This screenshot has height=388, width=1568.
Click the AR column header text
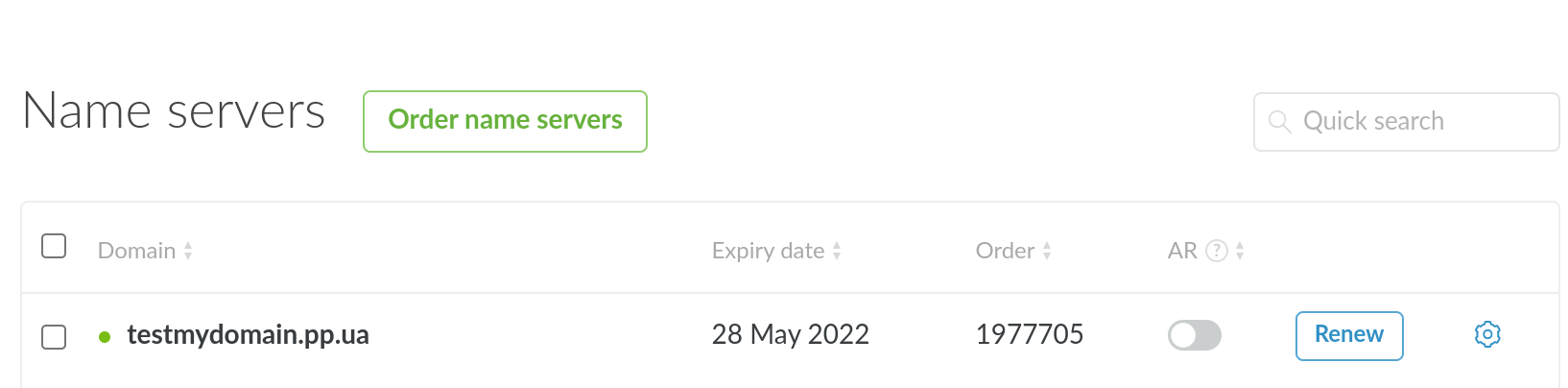coord(1182,251)
